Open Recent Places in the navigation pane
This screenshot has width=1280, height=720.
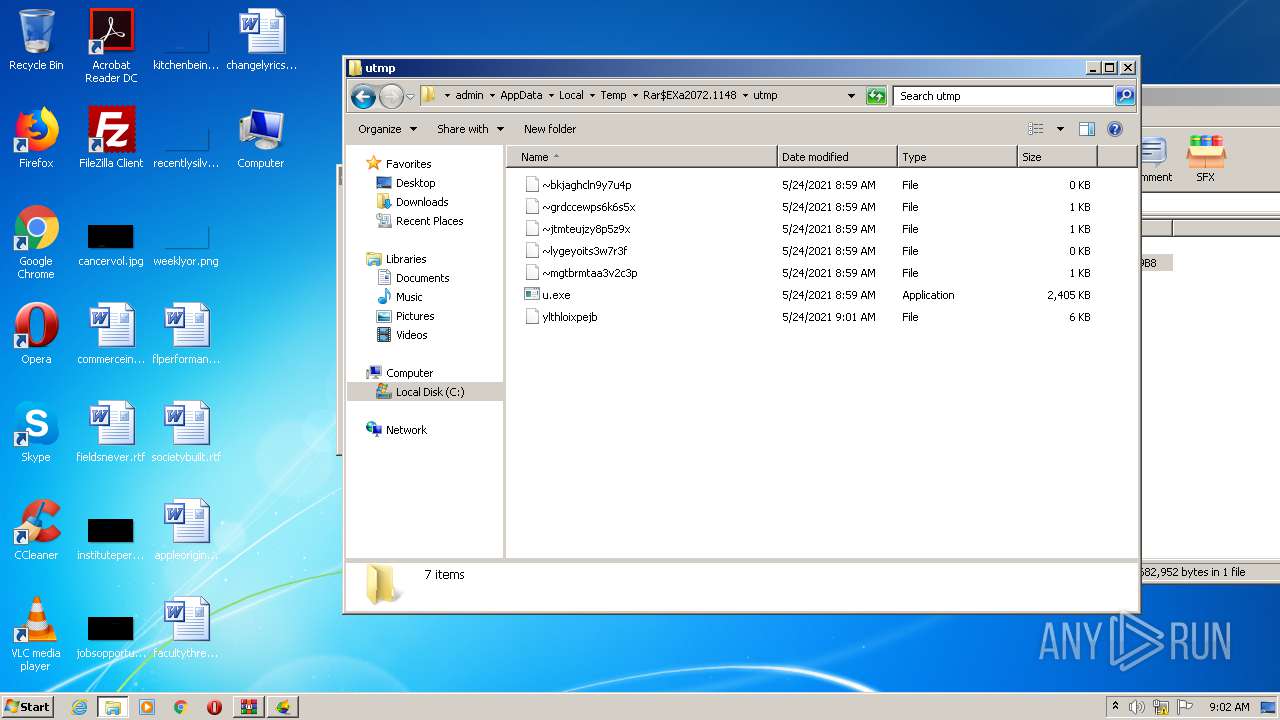point(429,221)
